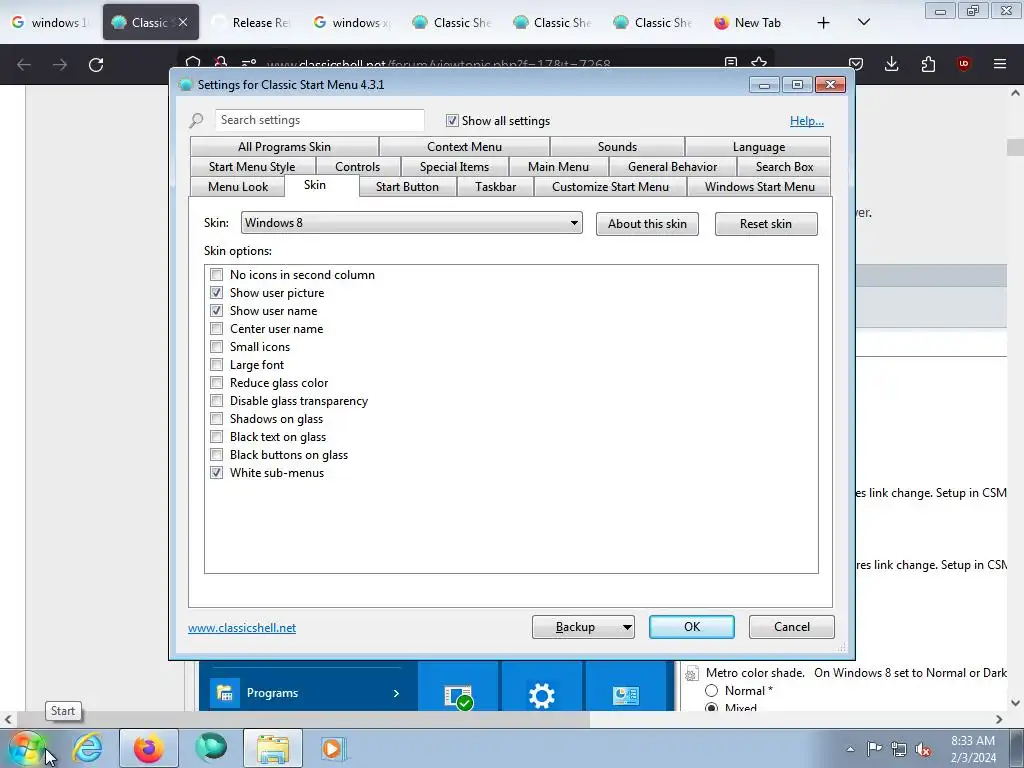Tick Black buttons on glass
1024x768 pixels.
coord(216,455)
